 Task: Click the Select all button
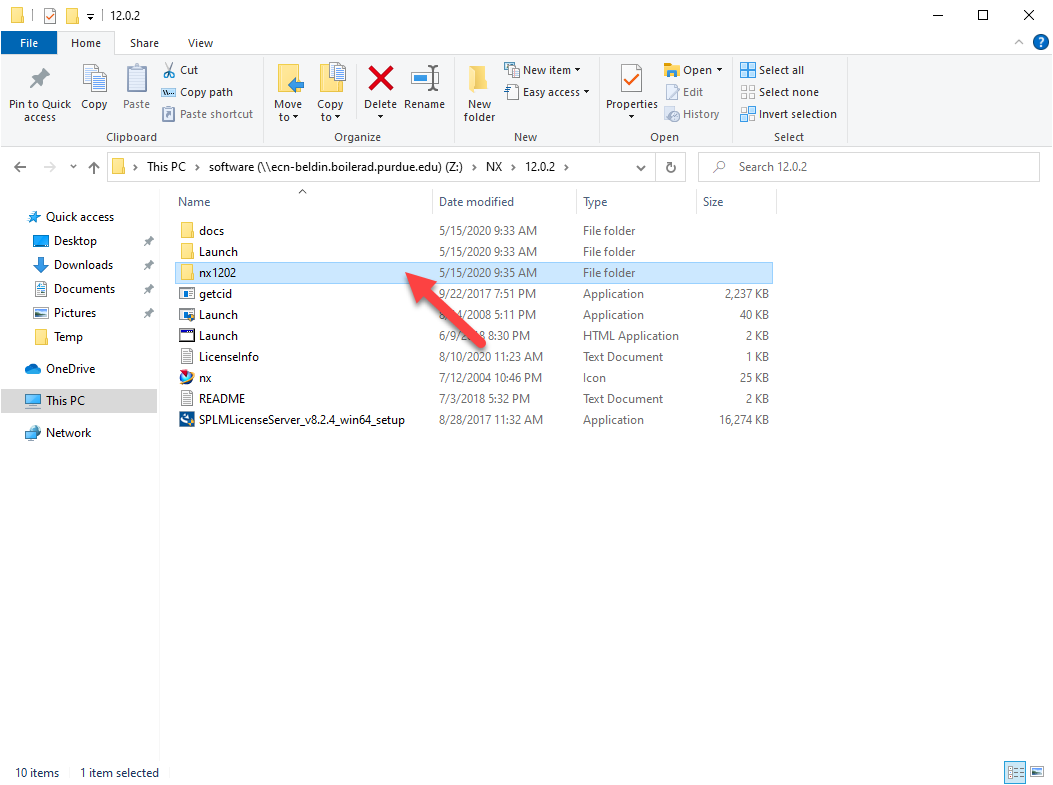pos(772,70)
